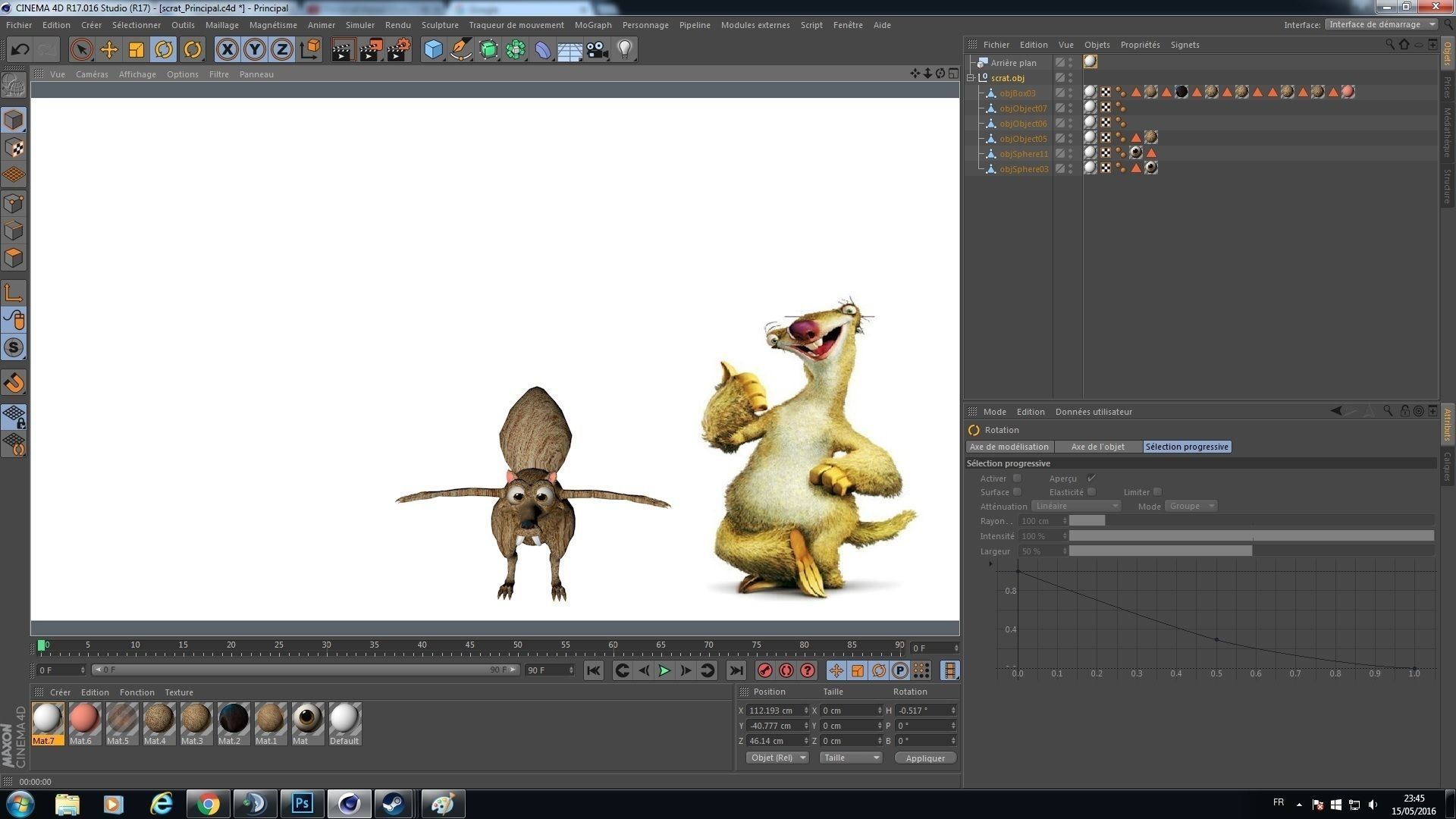The height and width of the screenshot is (819, 1456).
Task: Open the Fichier menu
Action: [19, 25]
